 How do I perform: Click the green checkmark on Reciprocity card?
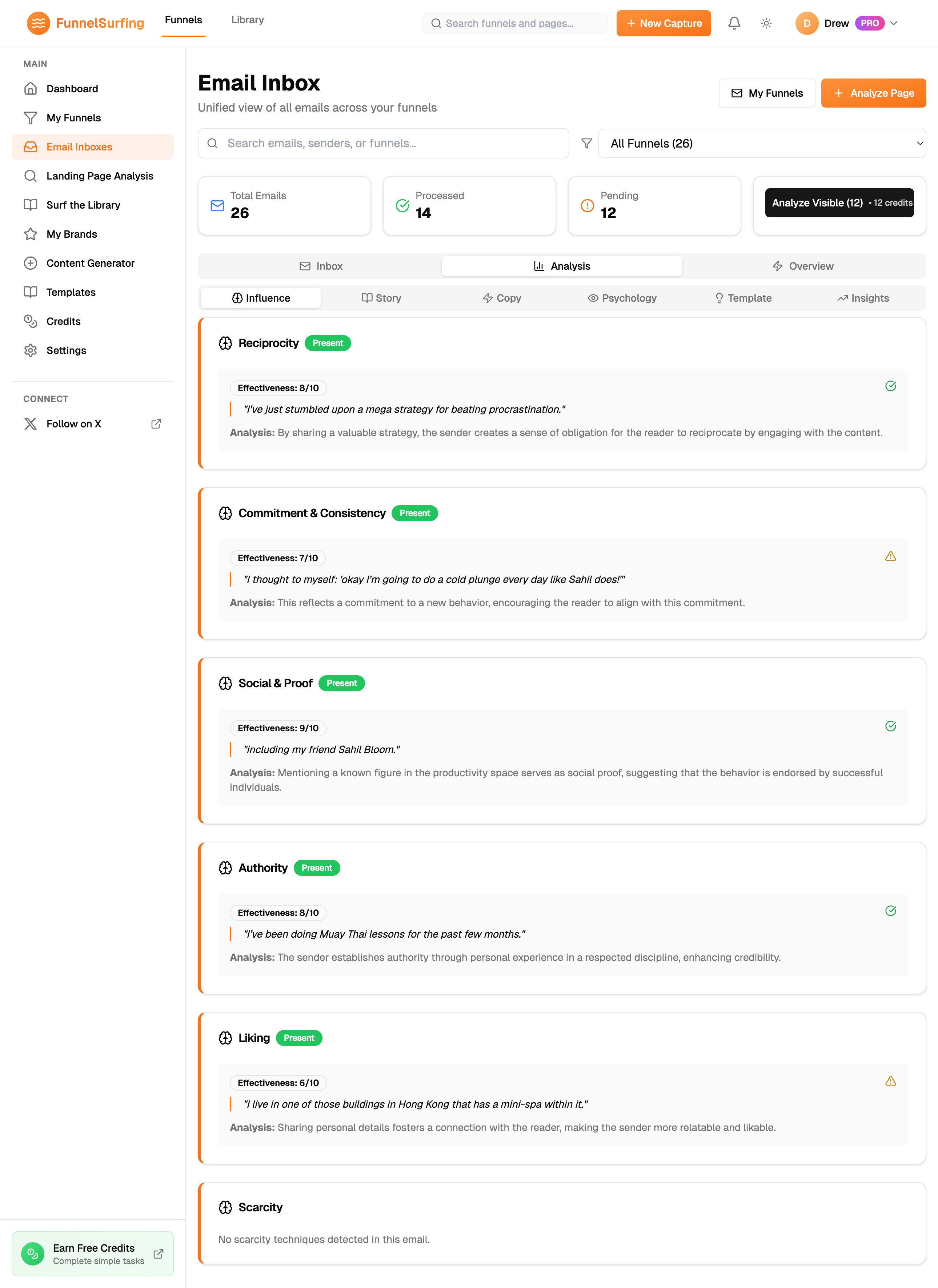(x=890, y=386)
